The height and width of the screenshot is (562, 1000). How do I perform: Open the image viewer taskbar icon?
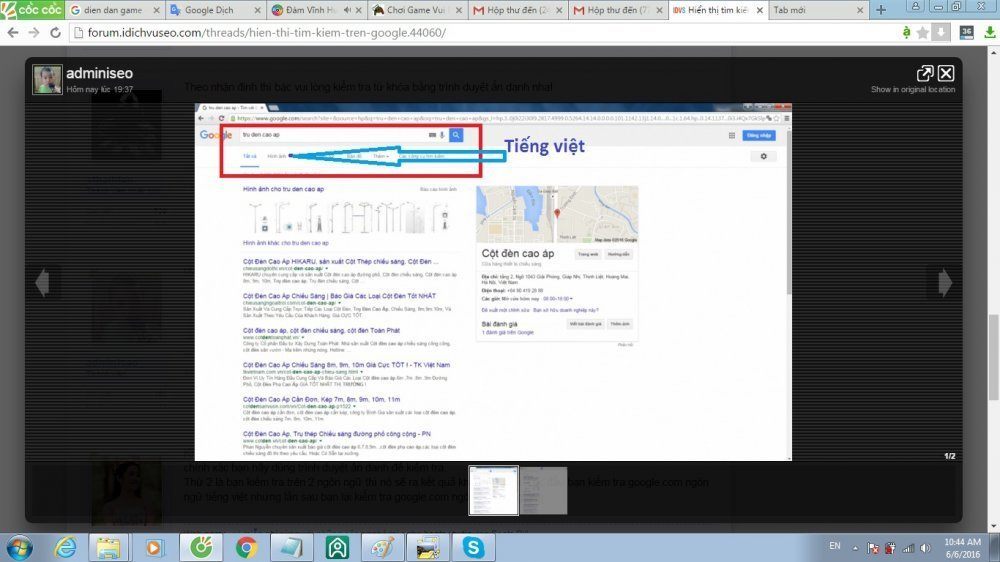[427, 548]
